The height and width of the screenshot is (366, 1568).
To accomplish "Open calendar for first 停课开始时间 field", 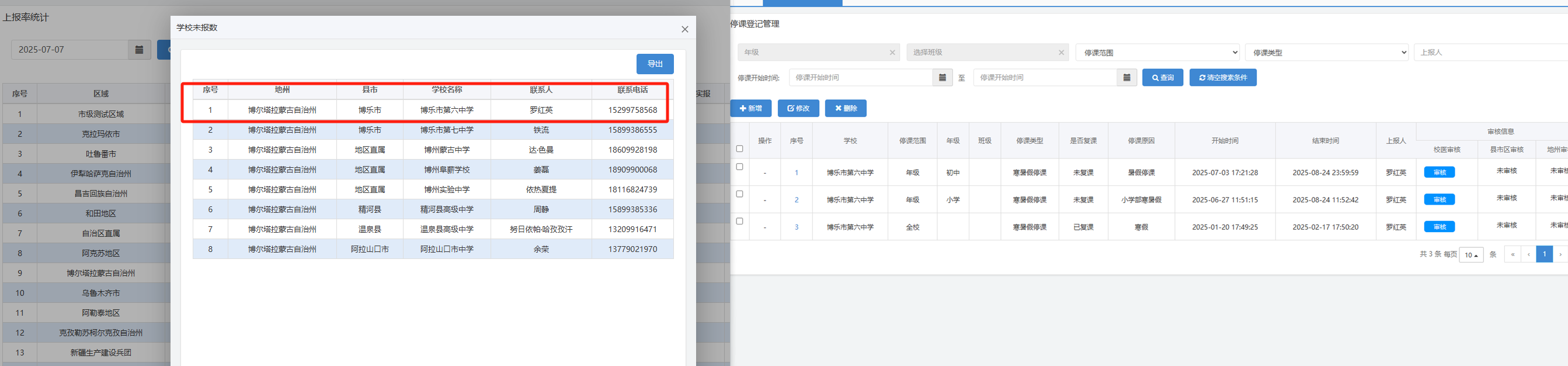I will 941,77.
